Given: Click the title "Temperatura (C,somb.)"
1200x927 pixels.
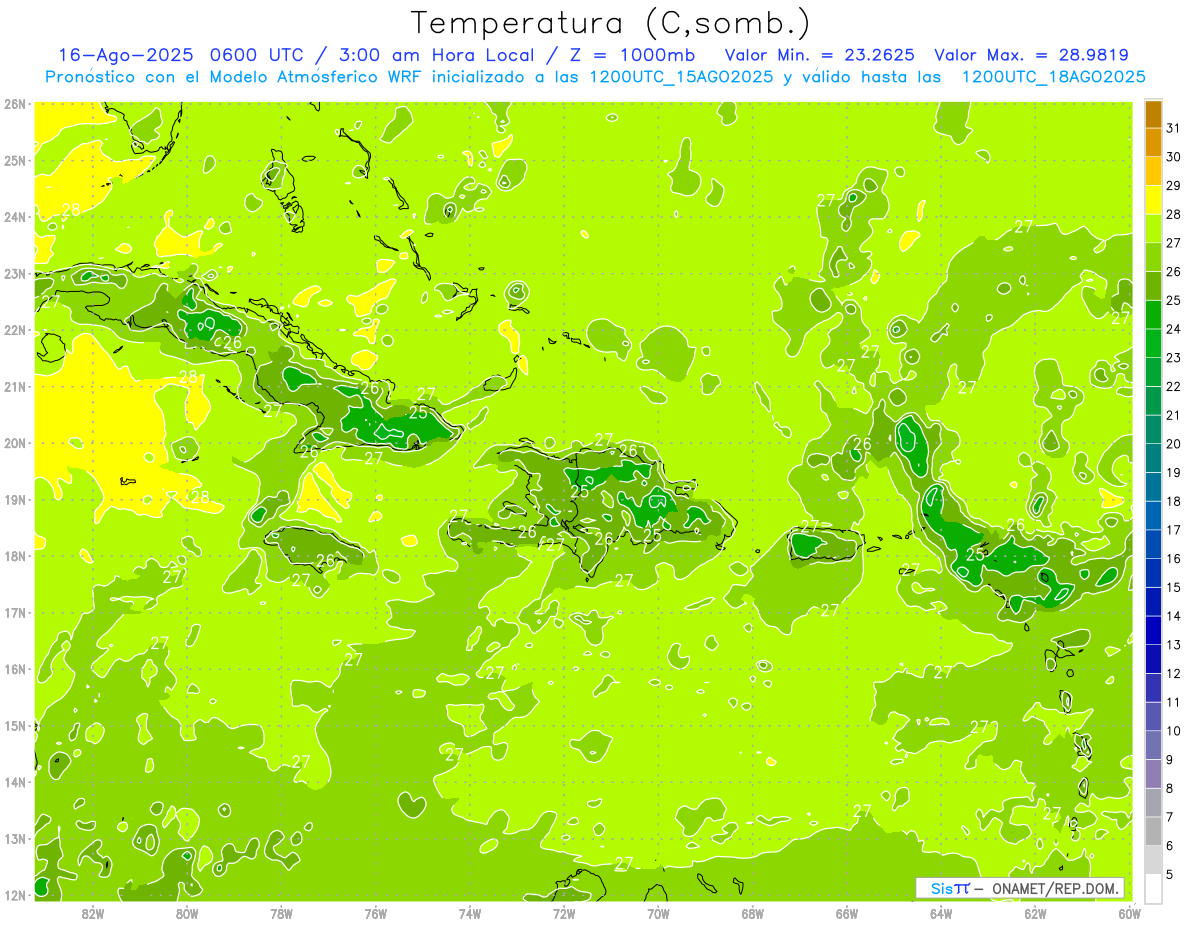Looking at the screenshot, I should [x=611, y=23].
